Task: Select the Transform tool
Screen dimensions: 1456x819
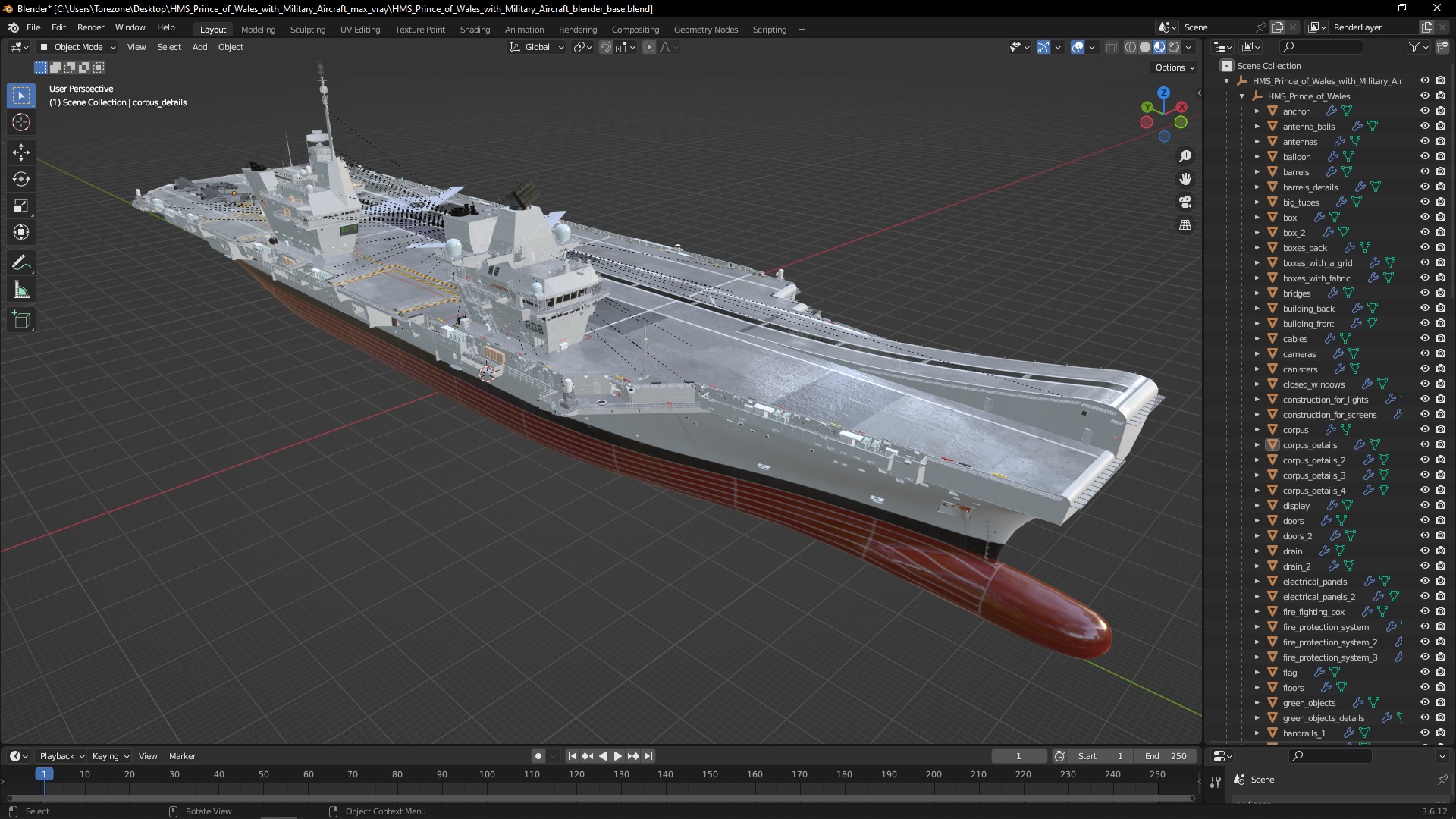Action: (x=21, y=232)
